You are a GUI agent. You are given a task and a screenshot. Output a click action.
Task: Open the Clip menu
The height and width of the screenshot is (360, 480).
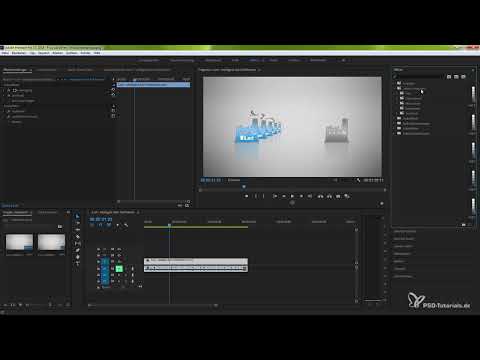pos(32,53)
